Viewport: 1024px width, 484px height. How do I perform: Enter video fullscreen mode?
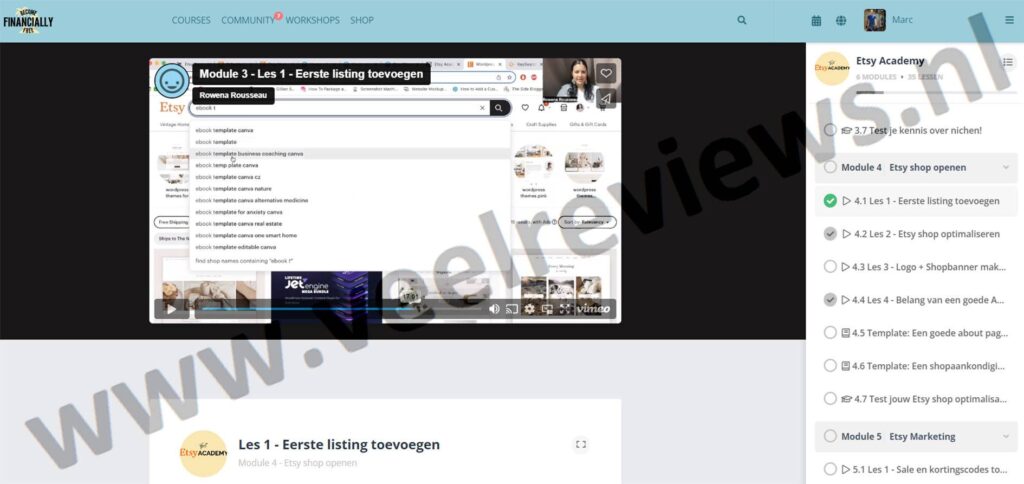click(565, 309)
